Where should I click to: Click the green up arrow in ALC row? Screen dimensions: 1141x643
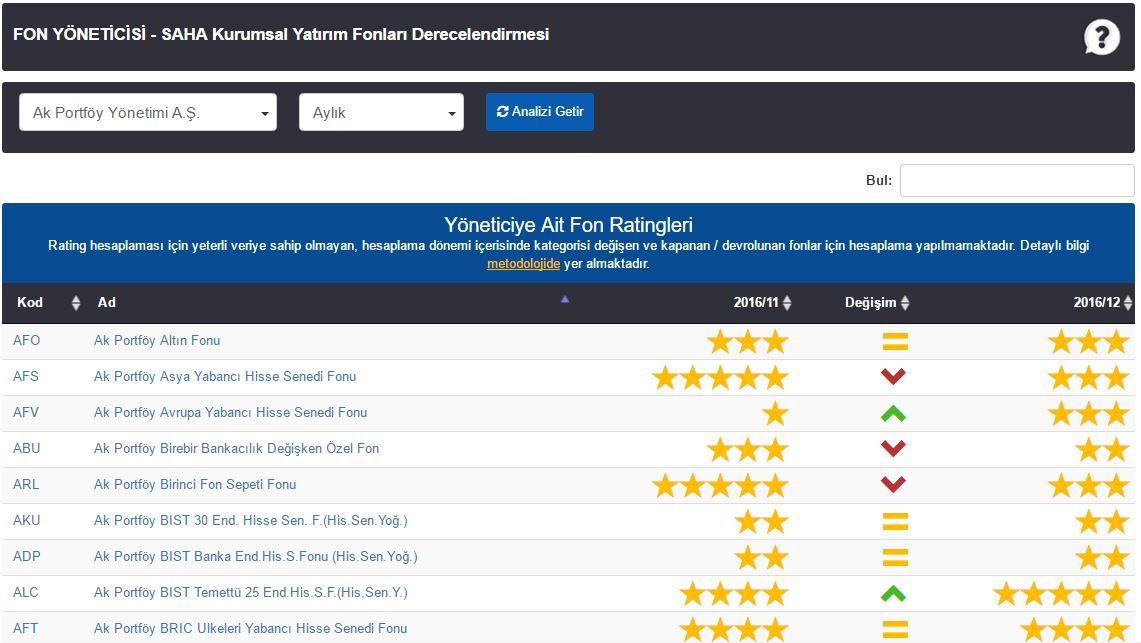[x=894, y=594]
